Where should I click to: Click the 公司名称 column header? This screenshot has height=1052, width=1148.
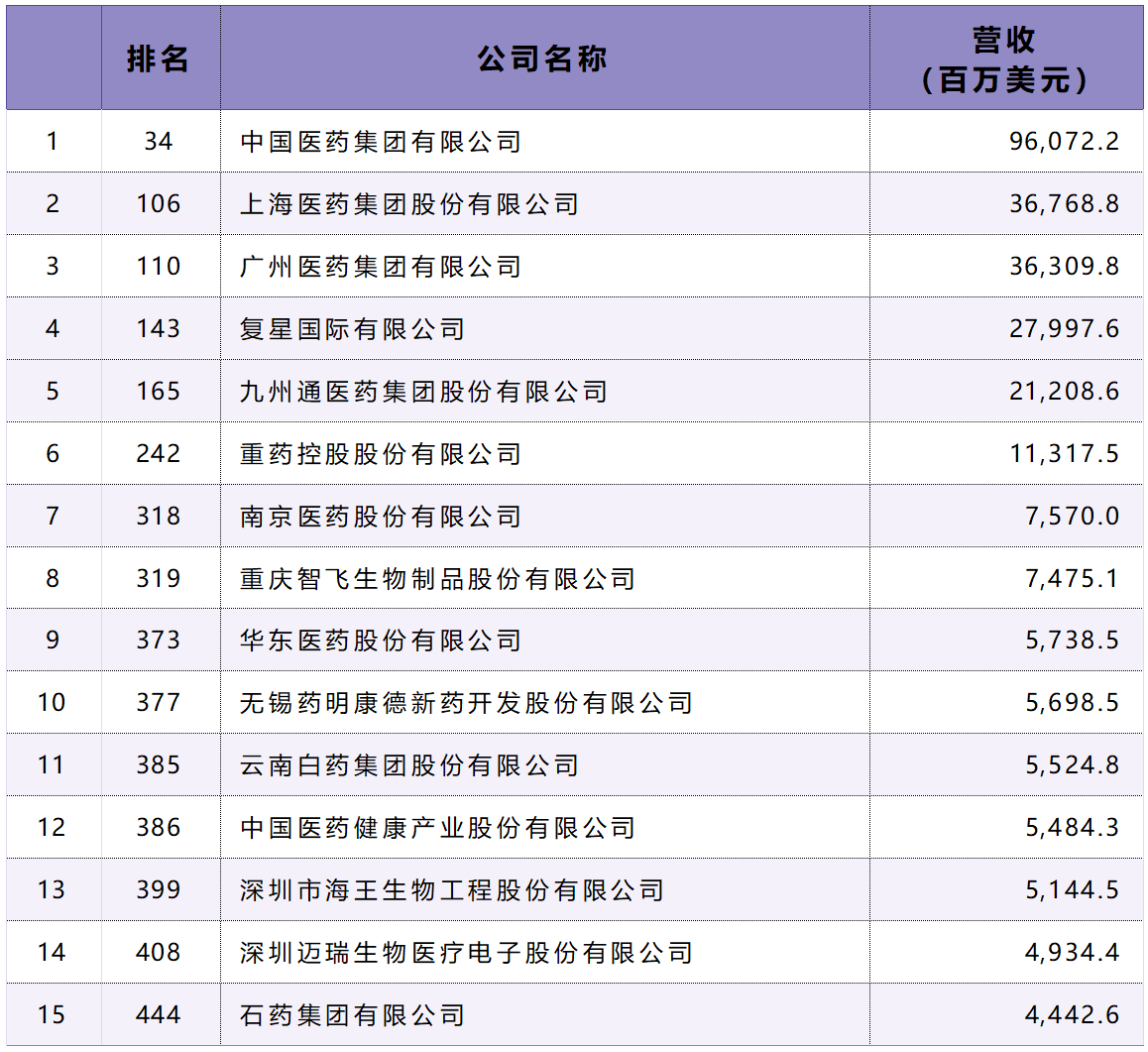click(x=544, y=57)
